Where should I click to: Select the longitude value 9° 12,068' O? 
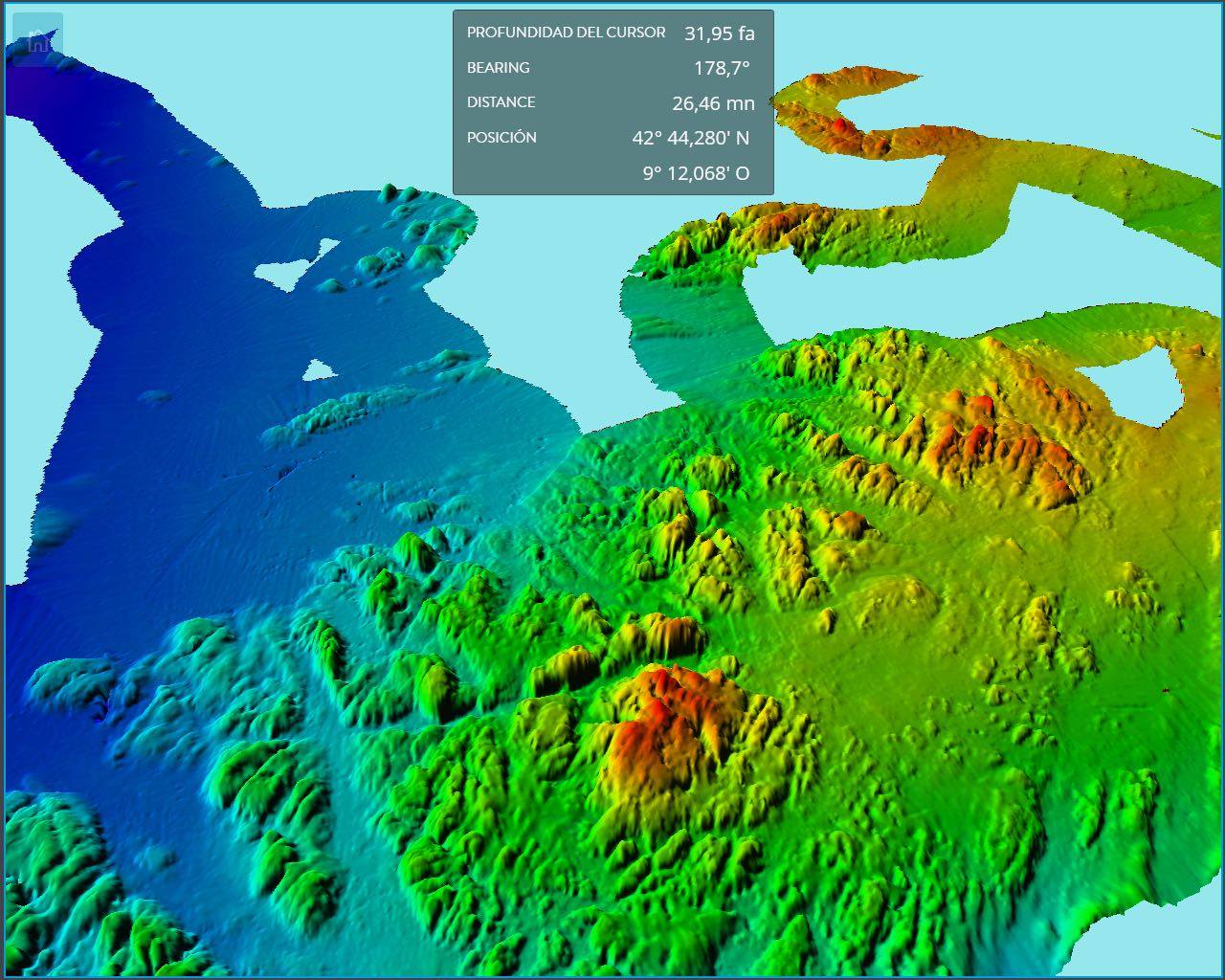tap(696, 173)
